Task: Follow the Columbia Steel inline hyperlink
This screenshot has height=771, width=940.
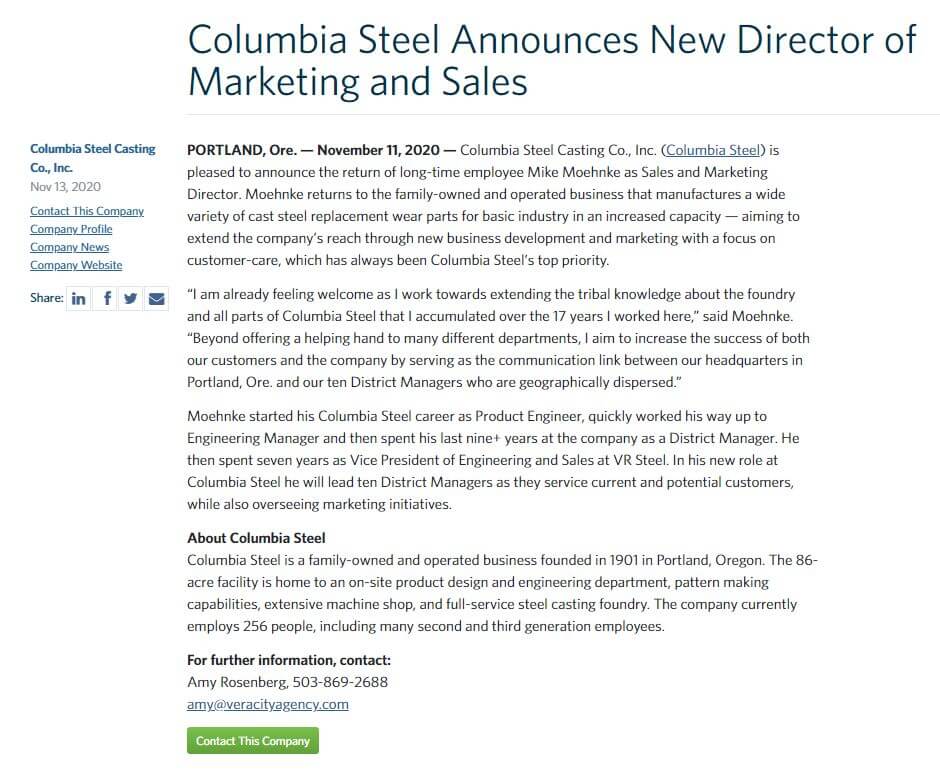Action: tap(713, 150)
